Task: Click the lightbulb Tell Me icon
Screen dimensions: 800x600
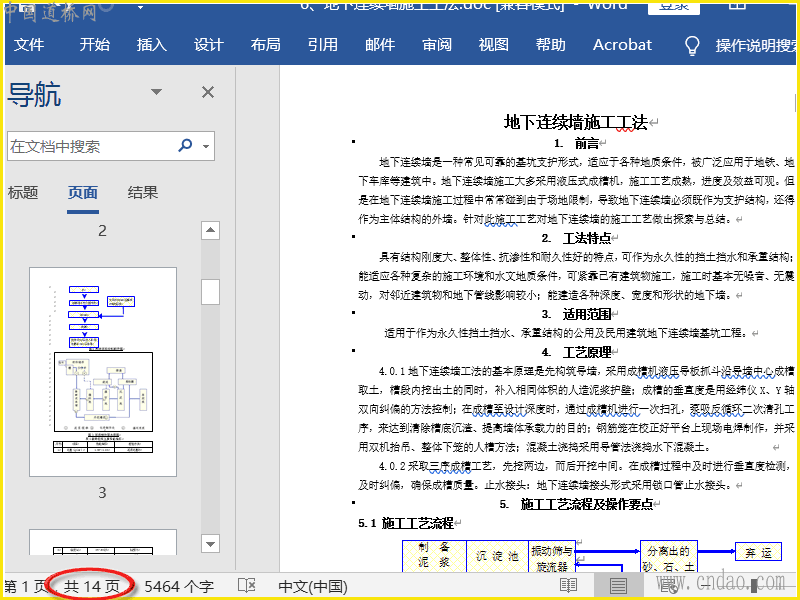Action: pos(692,45)
